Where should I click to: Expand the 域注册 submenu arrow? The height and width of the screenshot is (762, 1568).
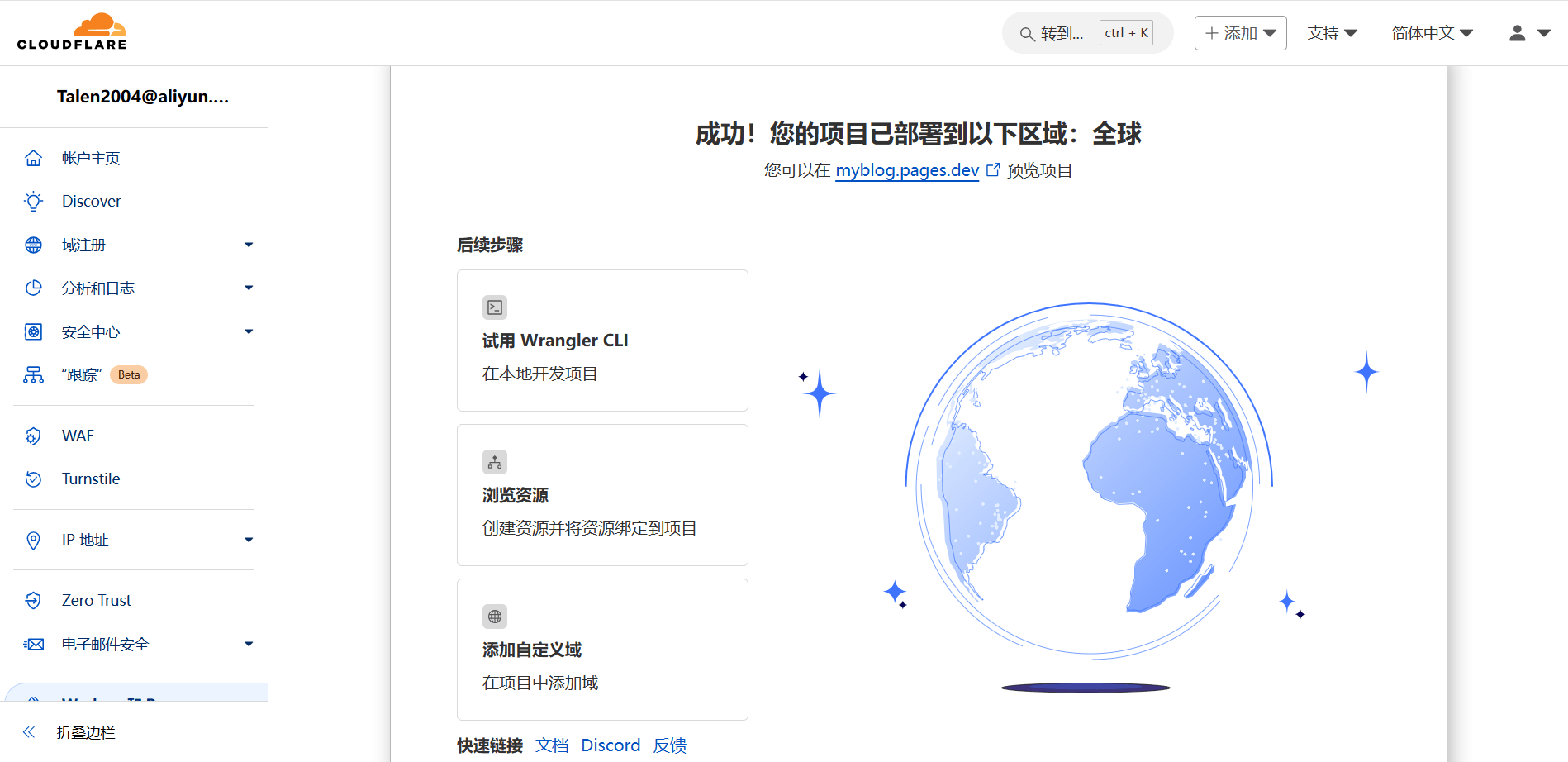(249, 245)
